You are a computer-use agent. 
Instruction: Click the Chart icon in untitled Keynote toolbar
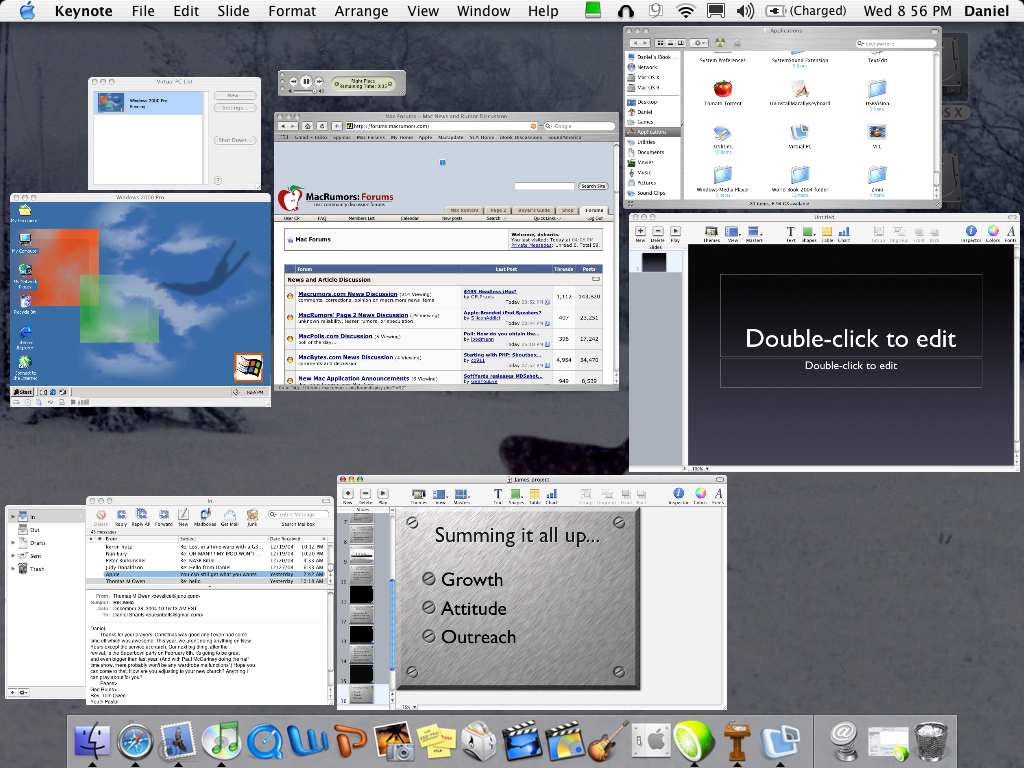pyautogui.click(x=843, y=233)
